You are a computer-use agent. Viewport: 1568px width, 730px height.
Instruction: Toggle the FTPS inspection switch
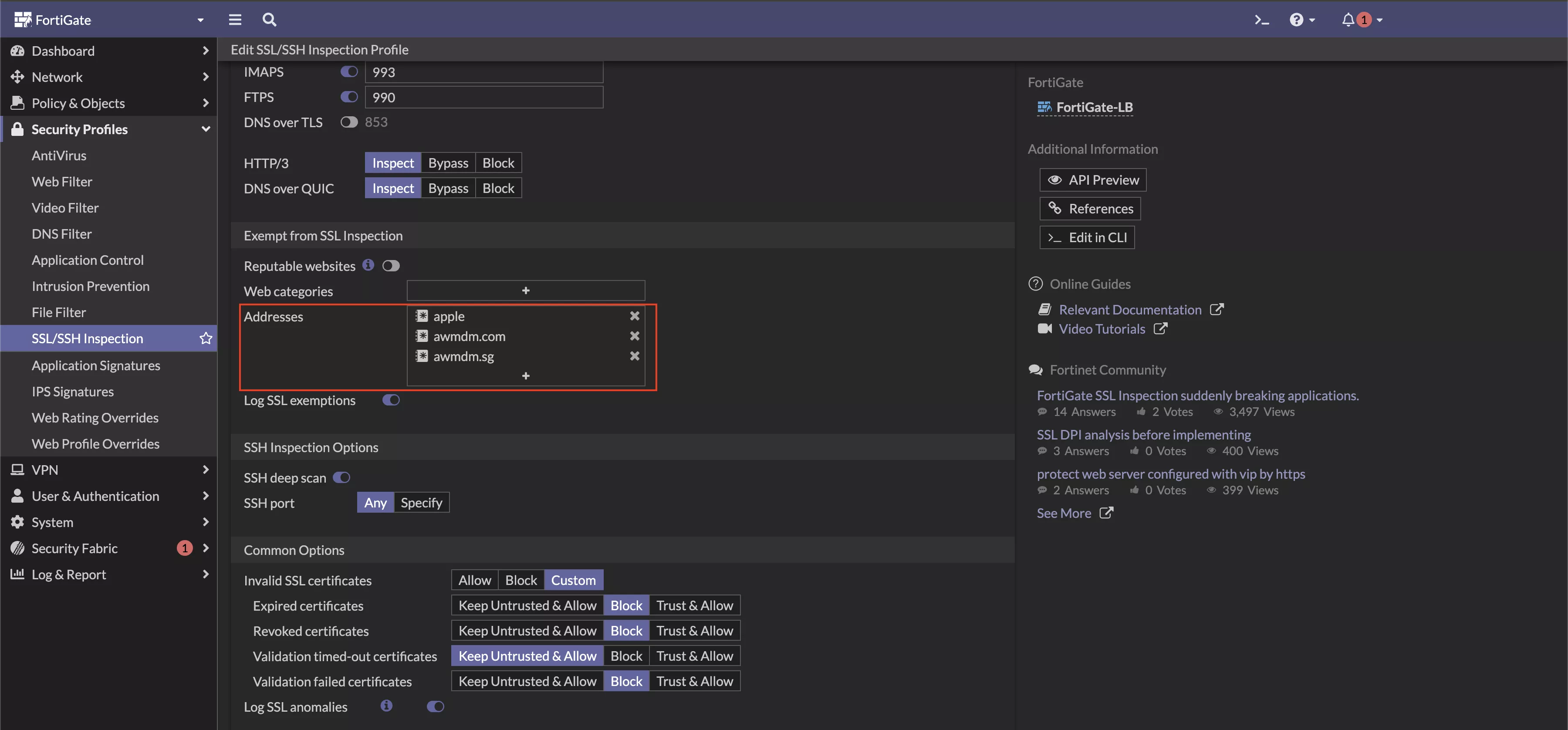349,97
